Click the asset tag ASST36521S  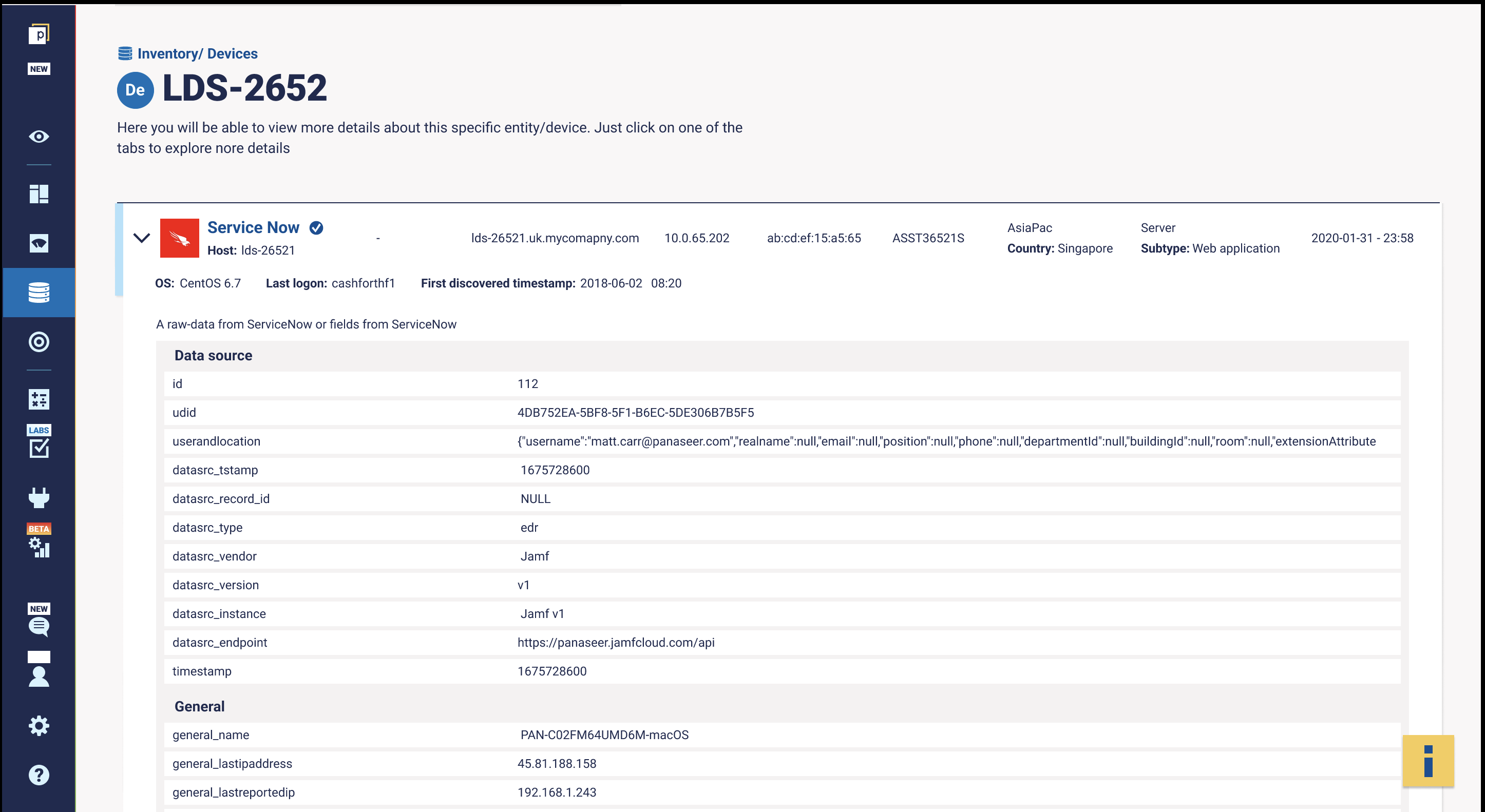pos(927,238)
